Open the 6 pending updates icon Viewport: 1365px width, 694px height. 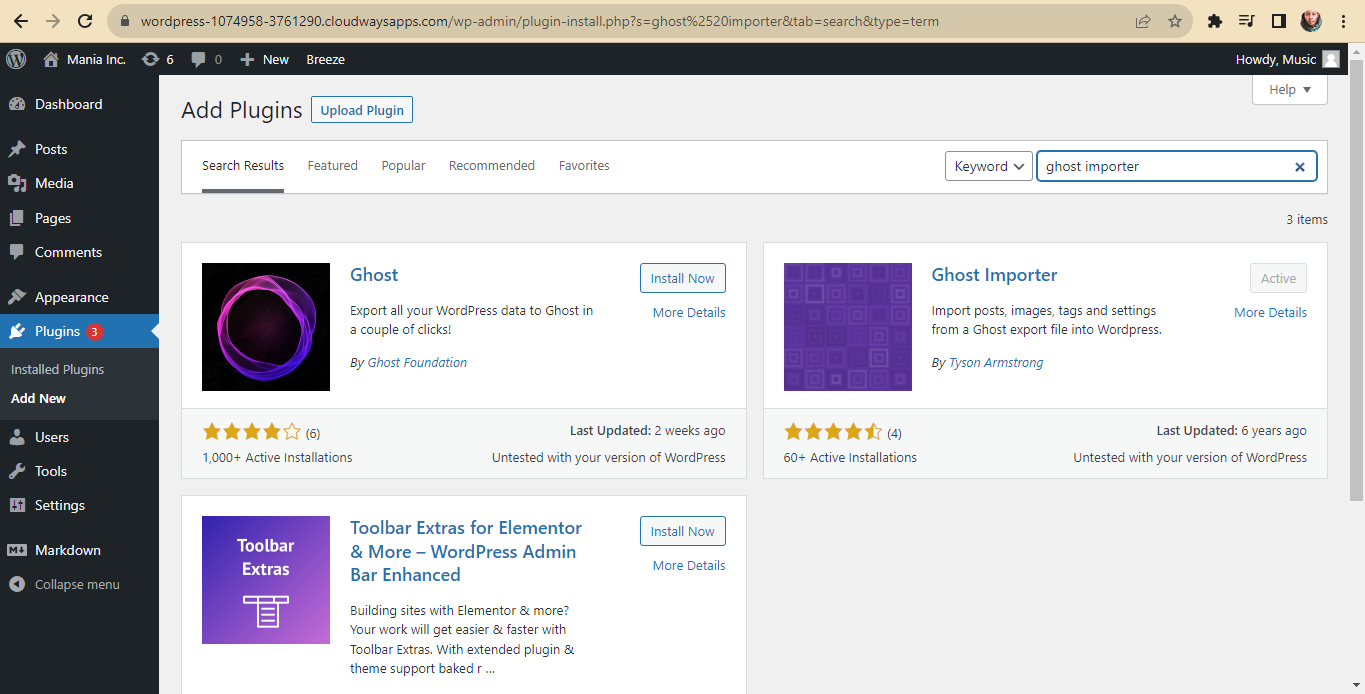point(157,59)
